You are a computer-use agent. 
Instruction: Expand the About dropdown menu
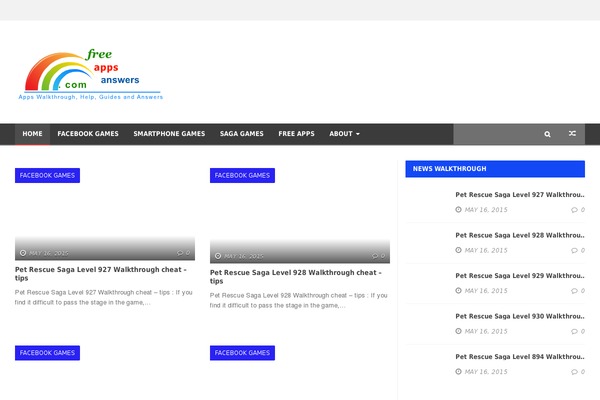pyautogui.click(x=344, y=134)
